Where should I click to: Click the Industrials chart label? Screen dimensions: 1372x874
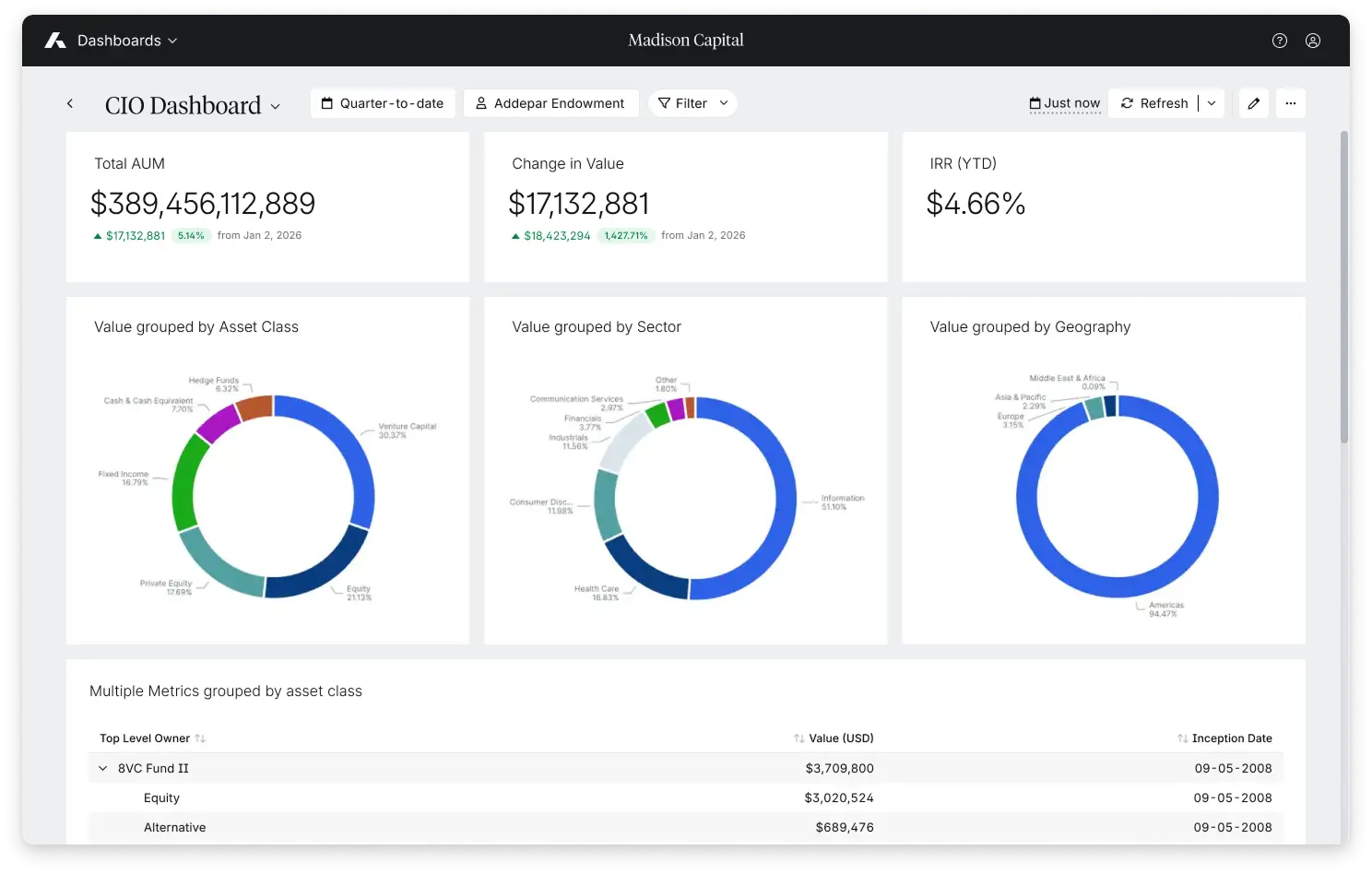[x=568, y=442]
